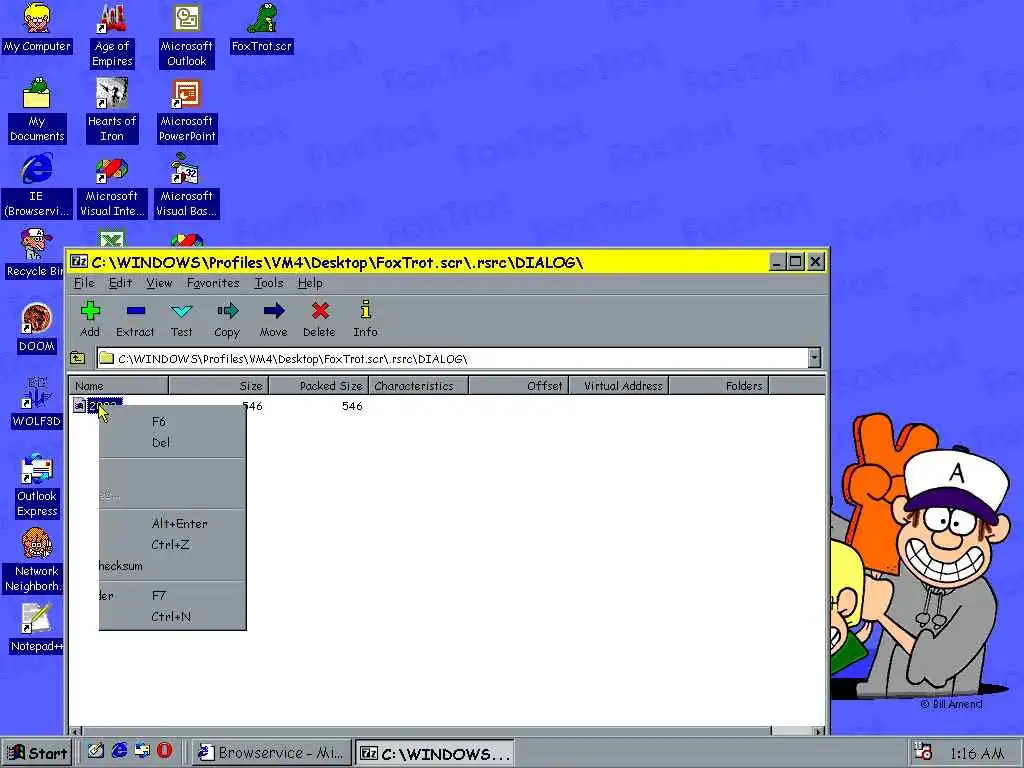
Task: Click horizontal scrollbar left arrow
Action: (x=75, y=730)
